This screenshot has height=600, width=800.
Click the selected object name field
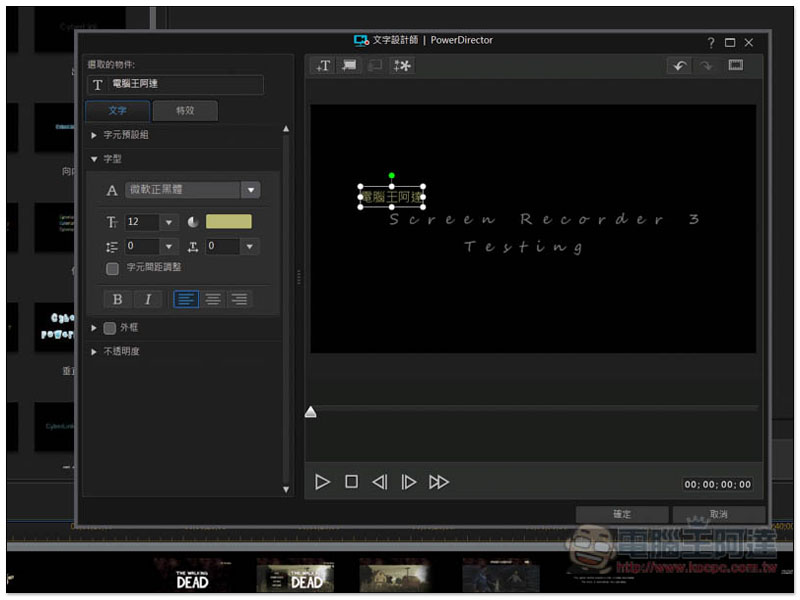click(x=176, y=85)
